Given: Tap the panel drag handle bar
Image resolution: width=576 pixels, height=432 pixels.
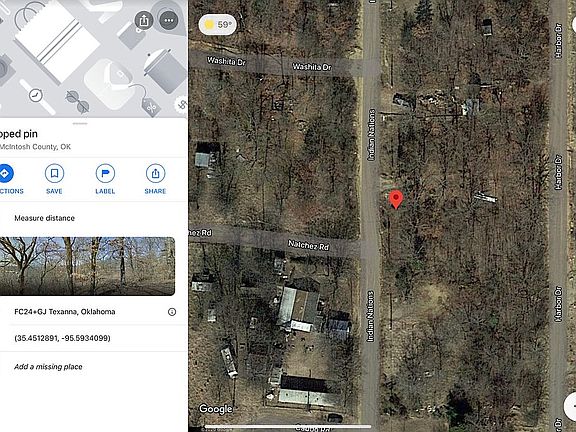Looking at the screenshot, I should tap(80, 123).
